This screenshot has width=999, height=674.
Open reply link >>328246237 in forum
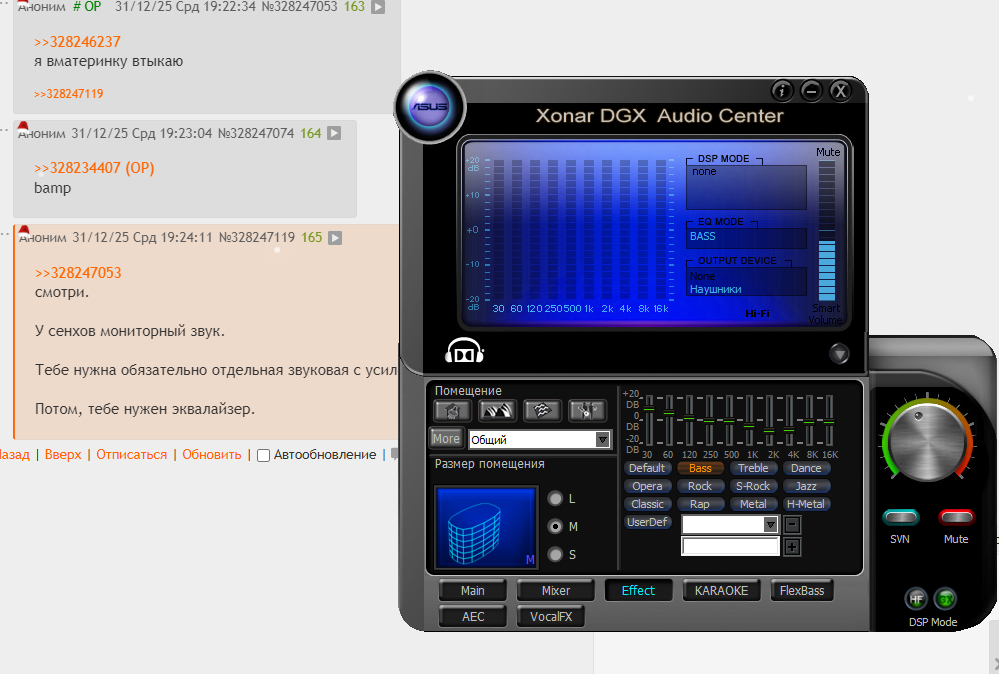pyautogui.click(x=77, y=41)
